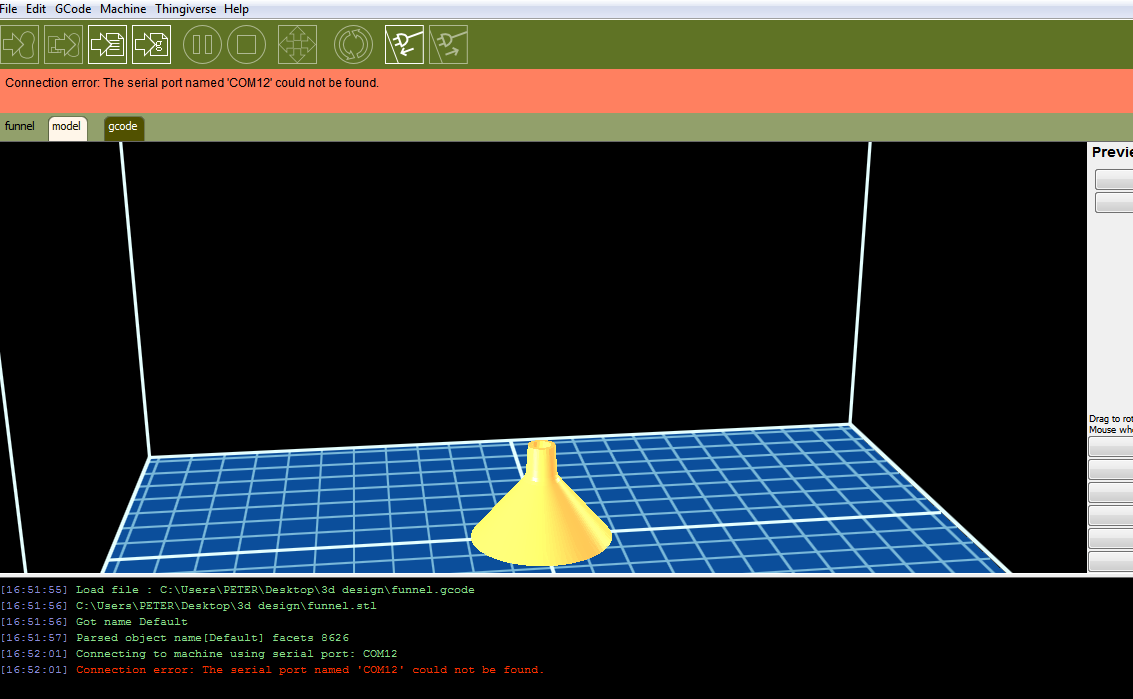Select the yellow funnel model in viewport
The height and width of the screenshot is (699, 1133).
541,503
